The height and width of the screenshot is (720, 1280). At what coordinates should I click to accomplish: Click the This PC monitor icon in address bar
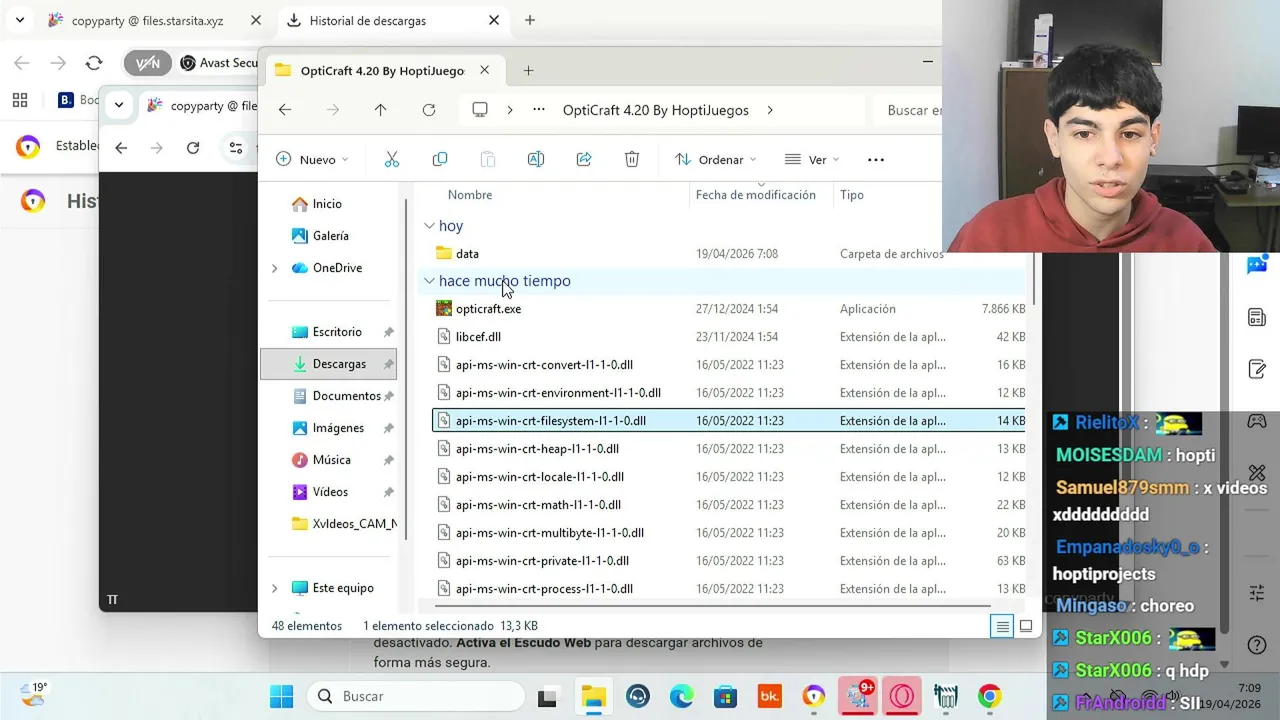480,110
